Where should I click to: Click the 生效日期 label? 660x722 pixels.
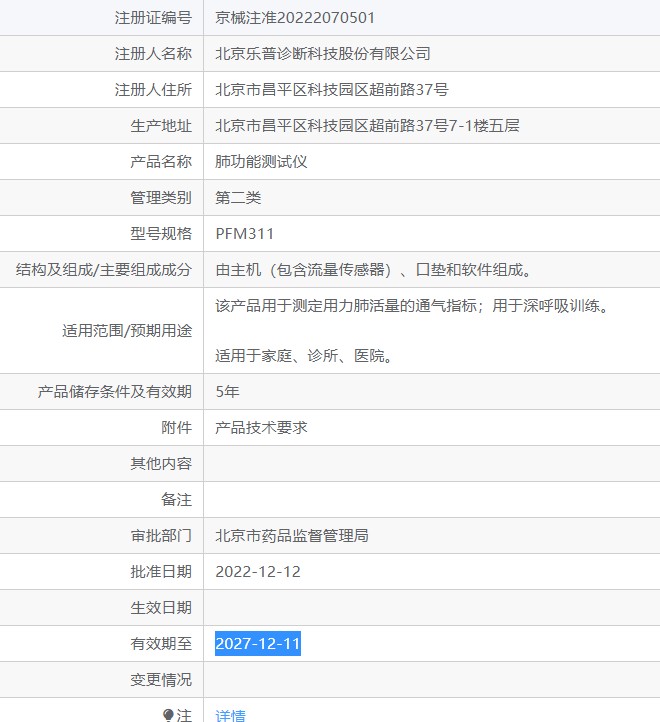(x=161, y=607)
